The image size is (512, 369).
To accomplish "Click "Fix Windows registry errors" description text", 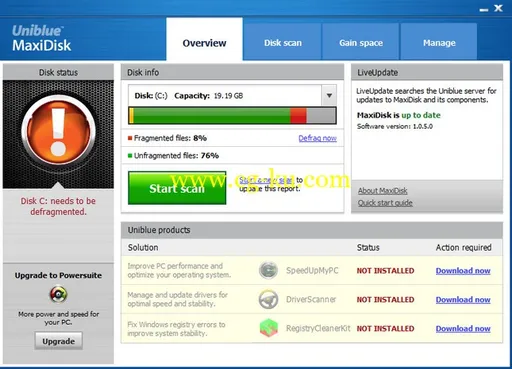I will 176,329.
